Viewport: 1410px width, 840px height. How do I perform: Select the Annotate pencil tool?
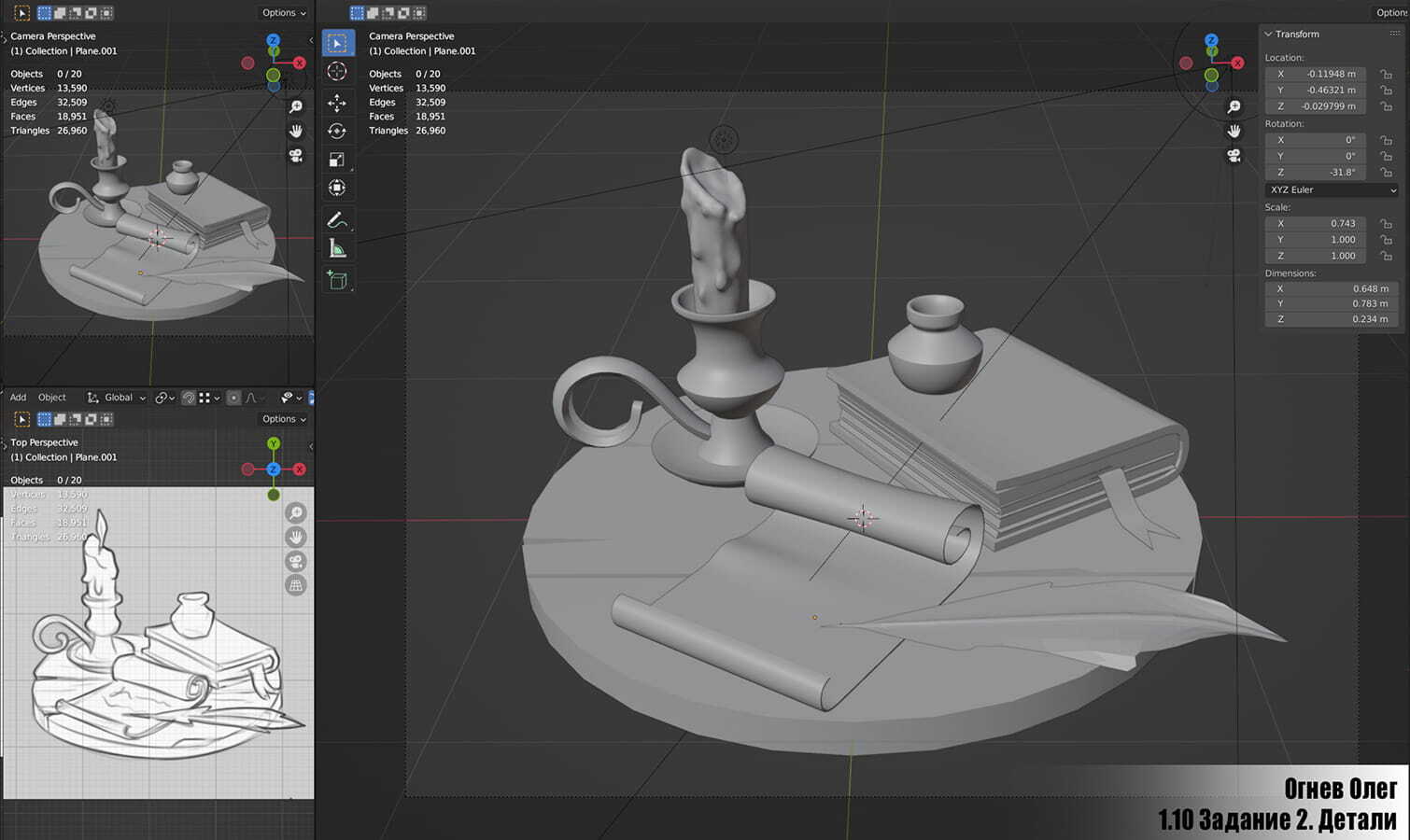(x=337, y=220)
